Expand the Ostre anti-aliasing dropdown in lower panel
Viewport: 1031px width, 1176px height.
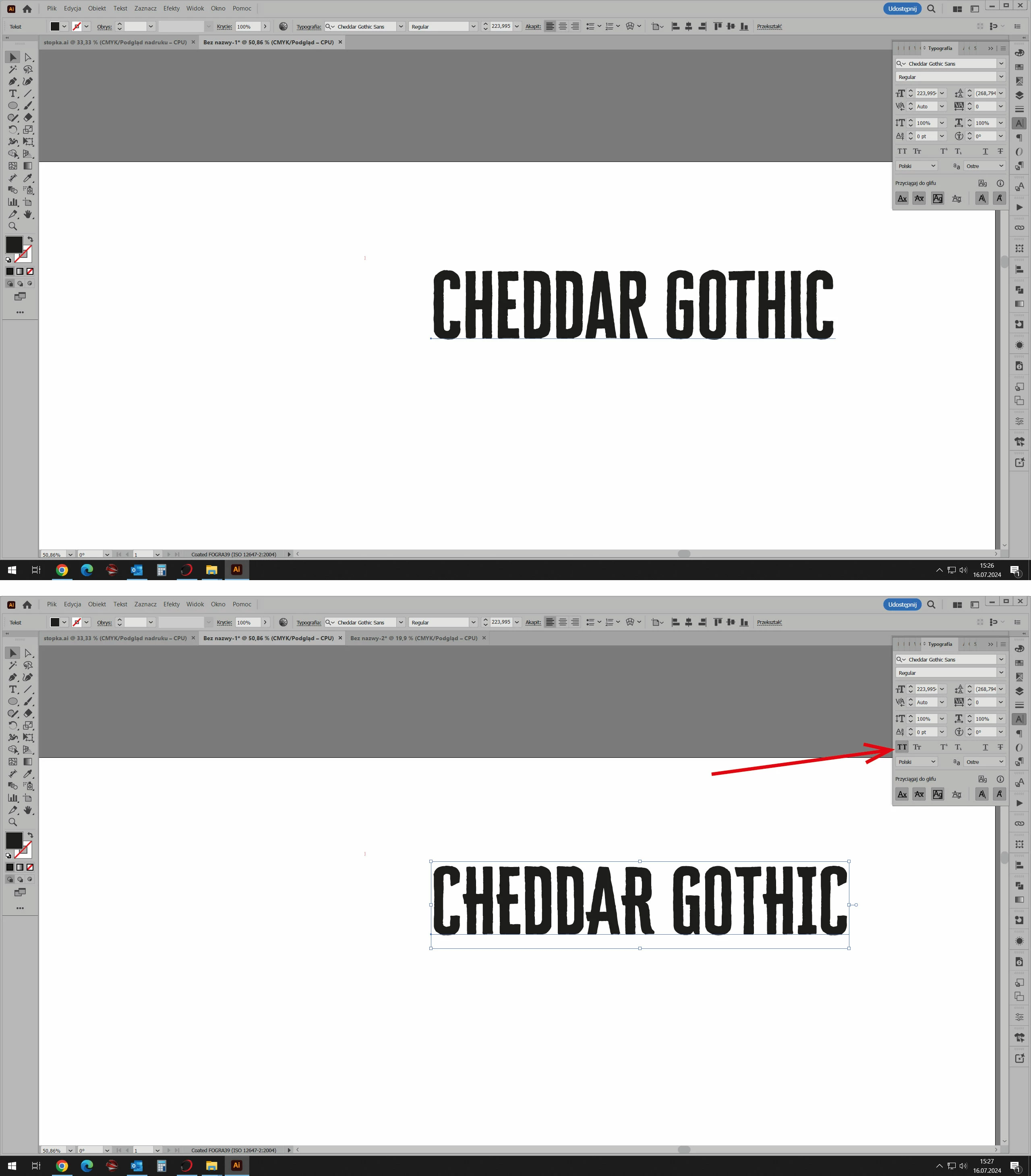coord(984,762)
